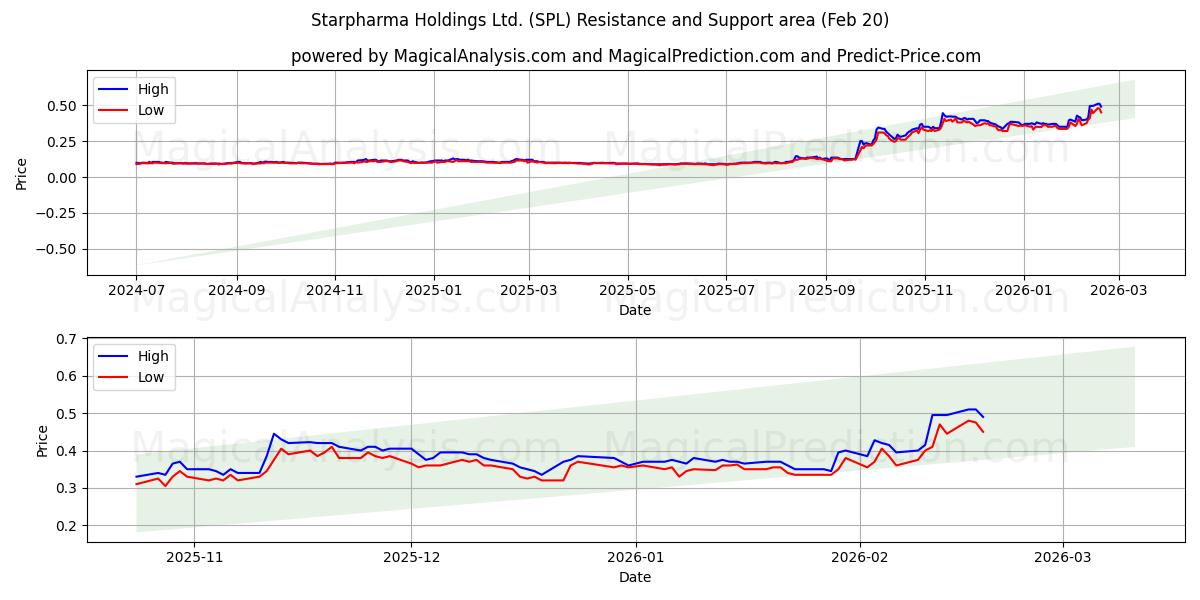Click the '0.7' price tick label
Image resolution: width=1200 pixels, height=600 pixels.
coord(68,339)
